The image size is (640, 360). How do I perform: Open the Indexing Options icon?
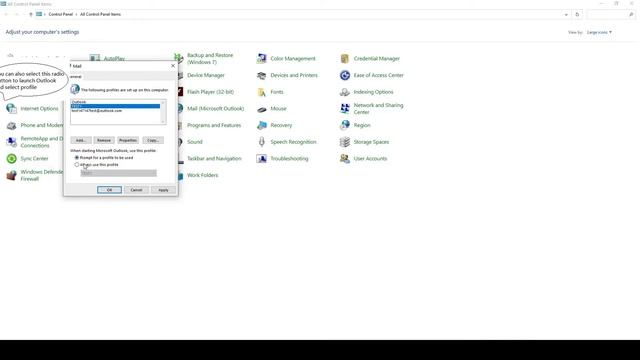click(345, 92)
